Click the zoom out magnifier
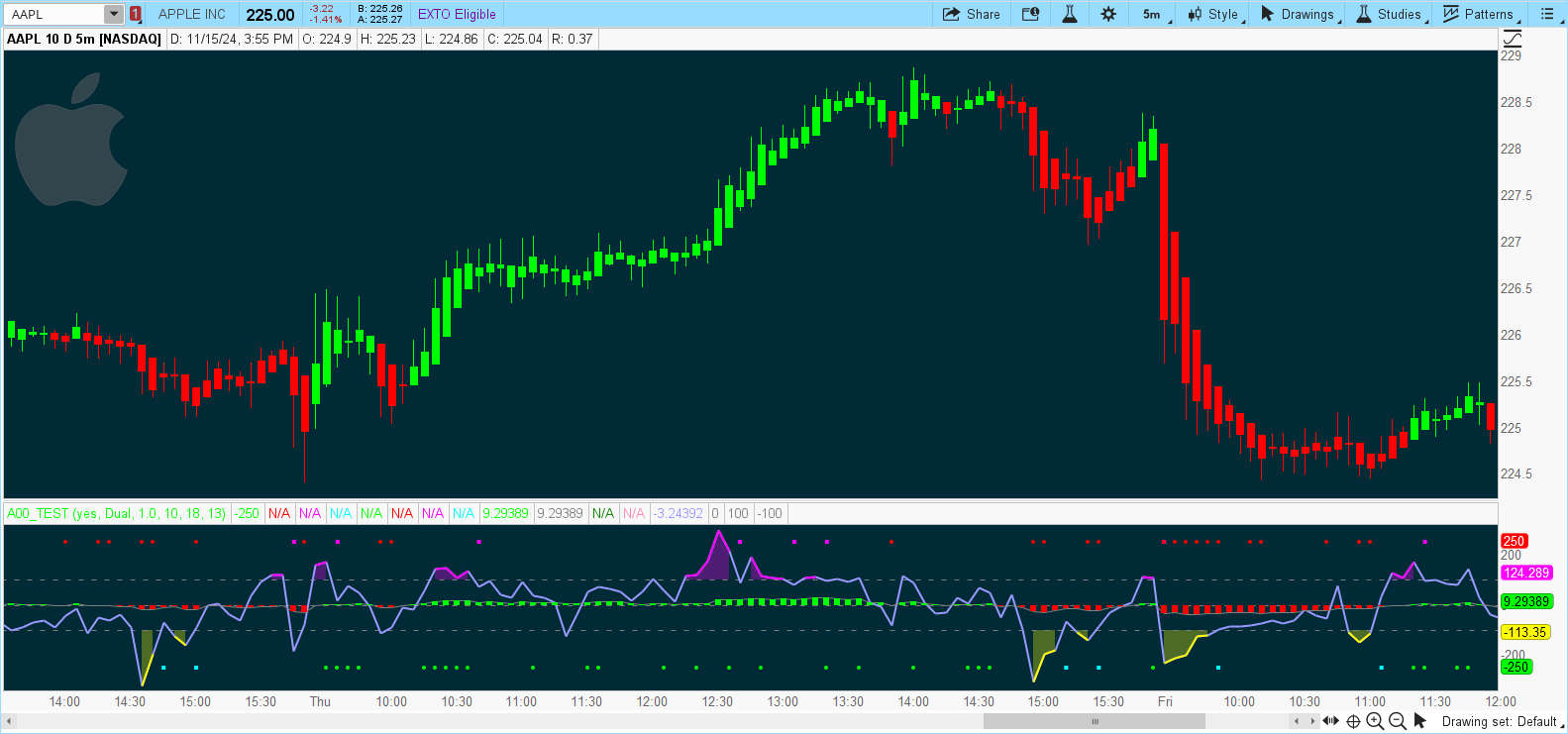This screenshot has height=734, width=1568. pos(1398,721)
